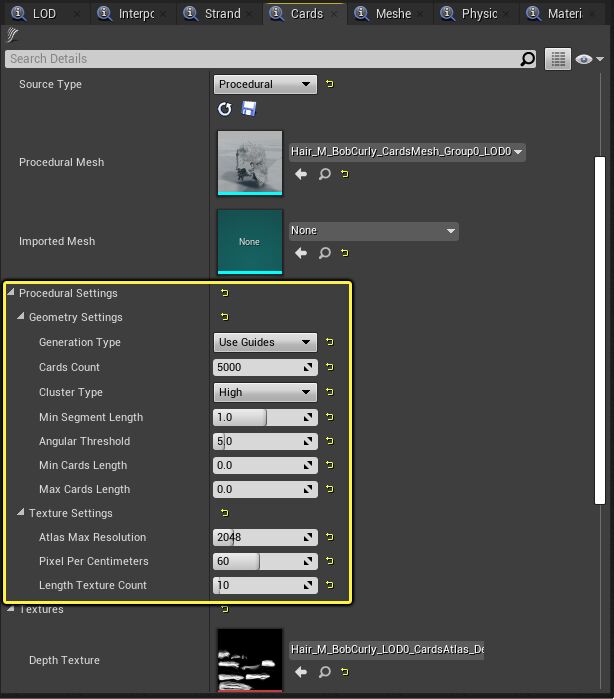This screenshot has height=699, width=614.
Task: Click the Pixel Per Centimeters slider field
Action: point(265,561)
